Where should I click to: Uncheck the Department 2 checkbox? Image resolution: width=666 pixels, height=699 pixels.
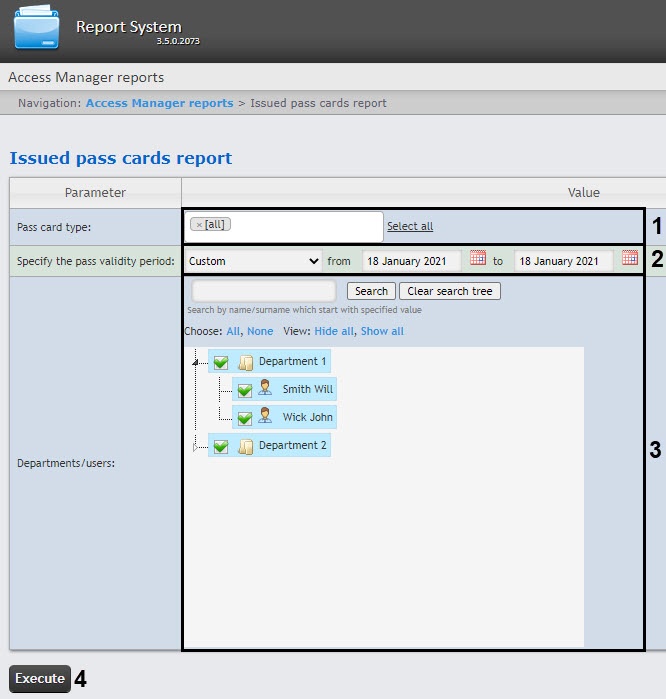tap(221, 446)
